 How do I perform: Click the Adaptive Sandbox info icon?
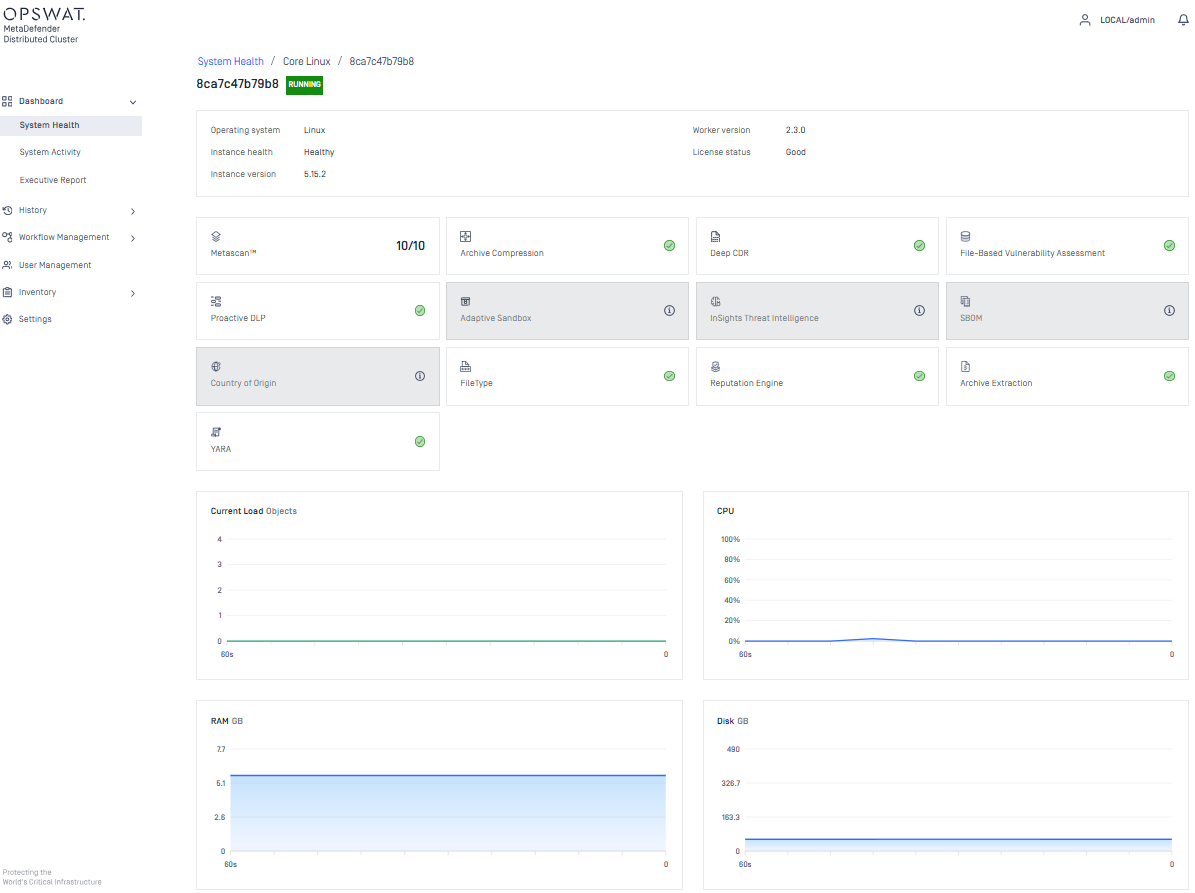pyautogui.click(x=669, y=311)
